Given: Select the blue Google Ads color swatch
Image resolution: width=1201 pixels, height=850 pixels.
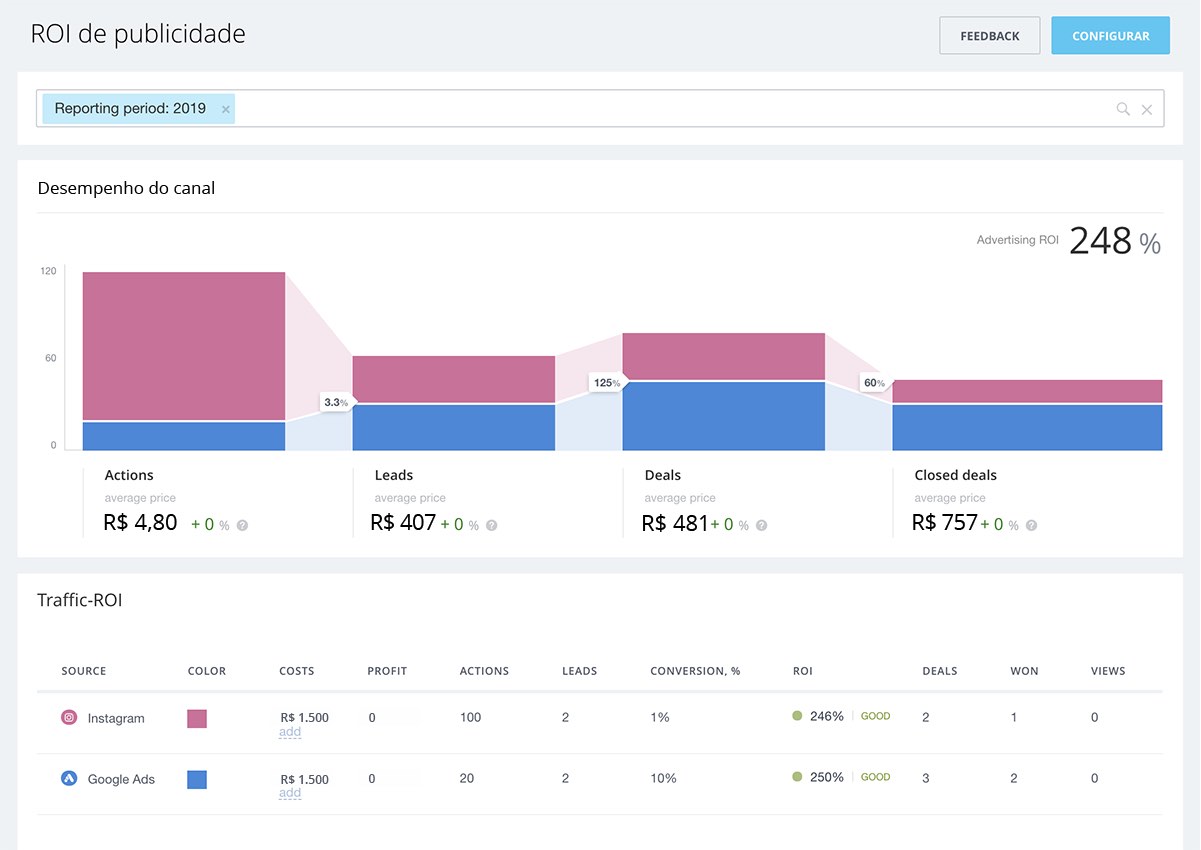Looking at the screenshot, I should 197,779.
